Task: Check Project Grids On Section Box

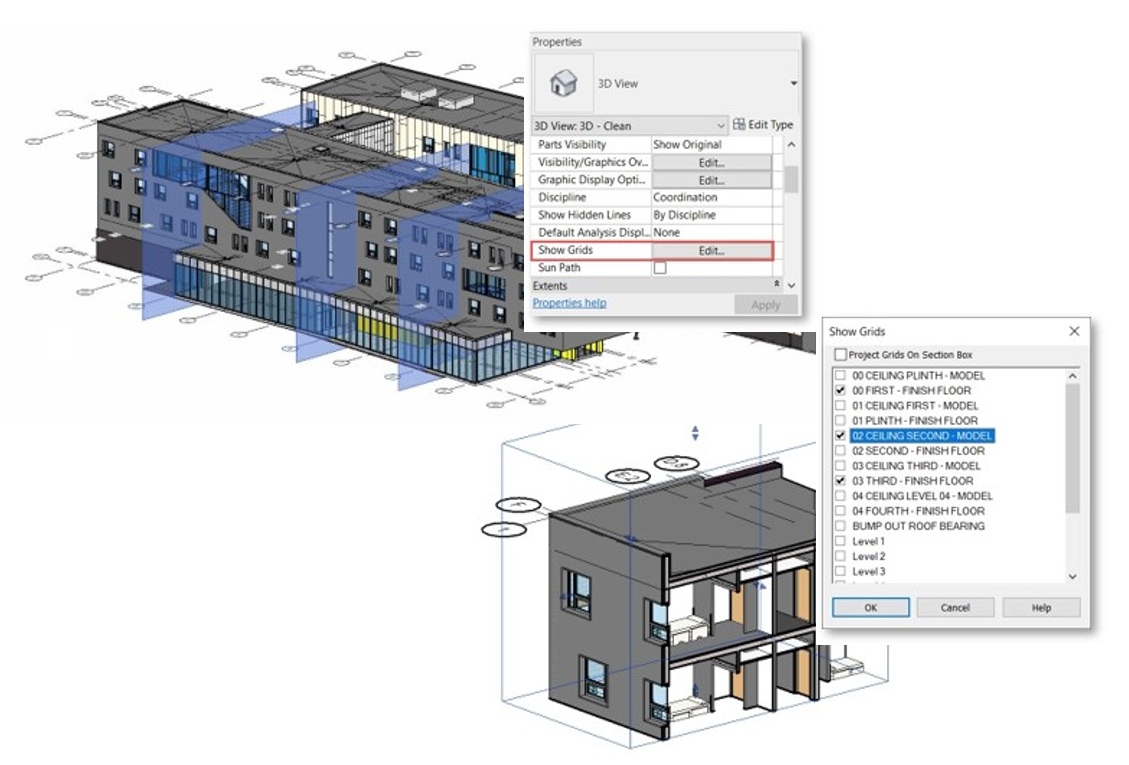Action: click(840, 355)
